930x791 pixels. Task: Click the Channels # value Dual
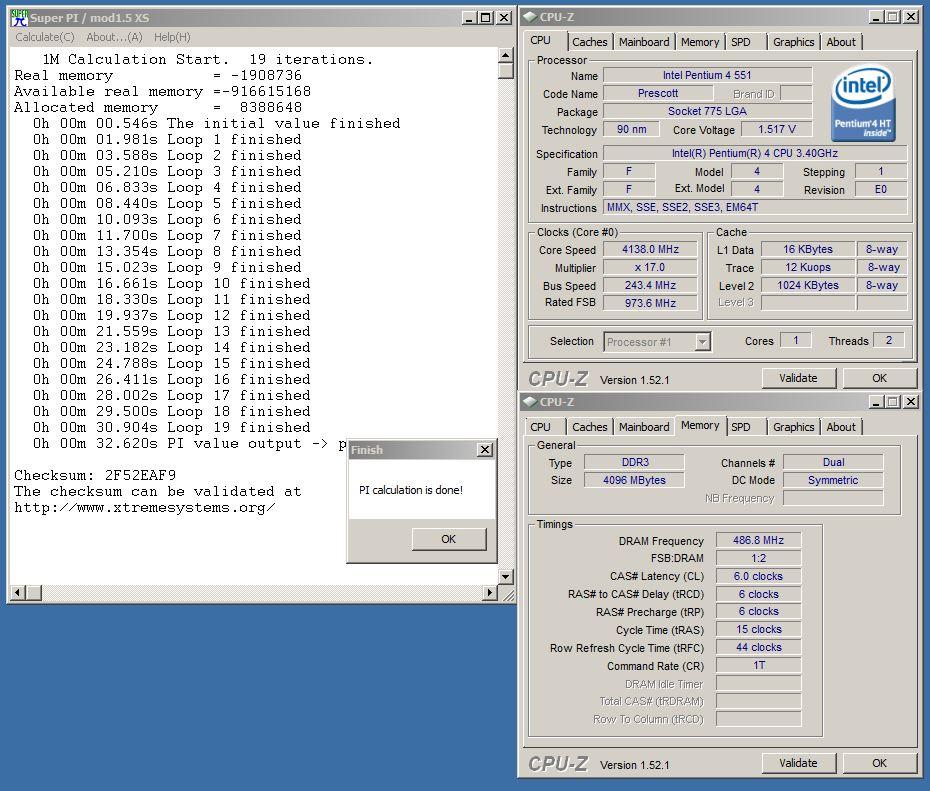833,462
